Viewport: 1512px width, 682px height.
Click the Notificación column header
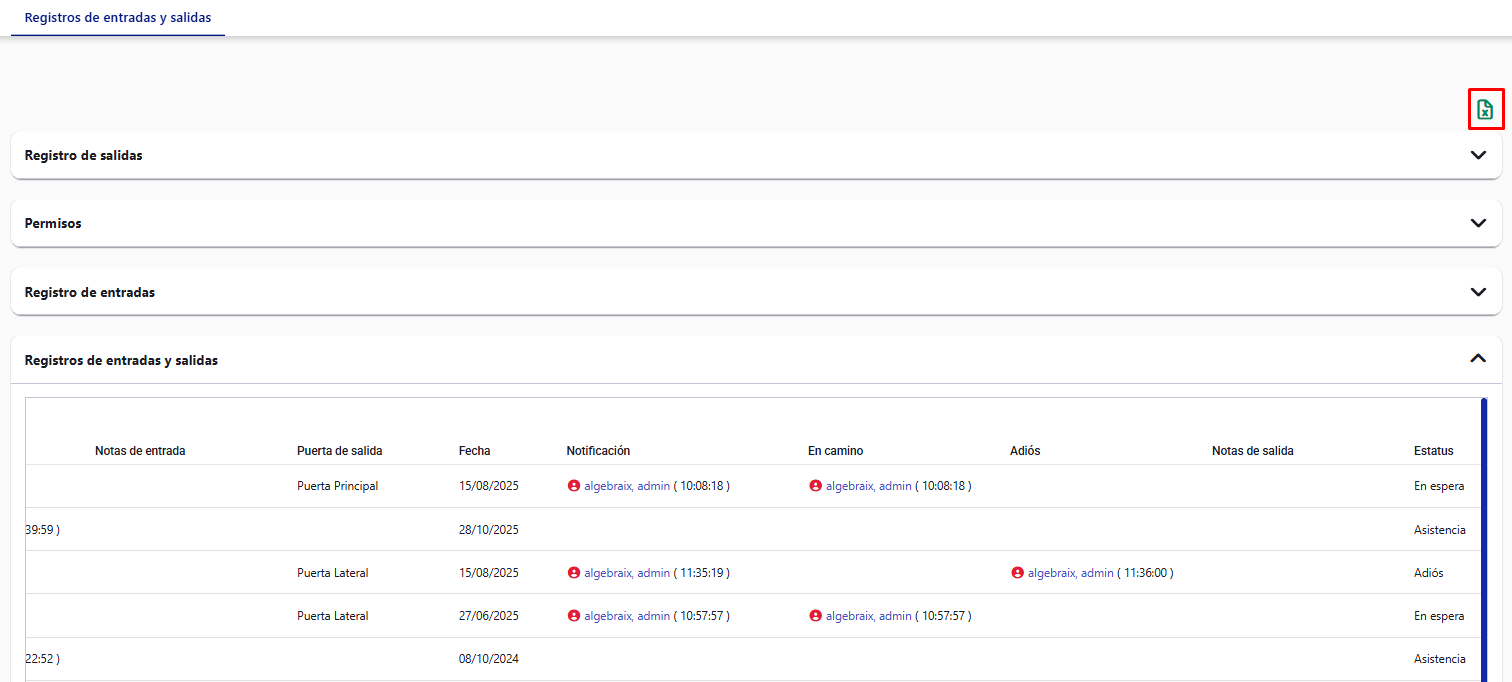[598, 451]
